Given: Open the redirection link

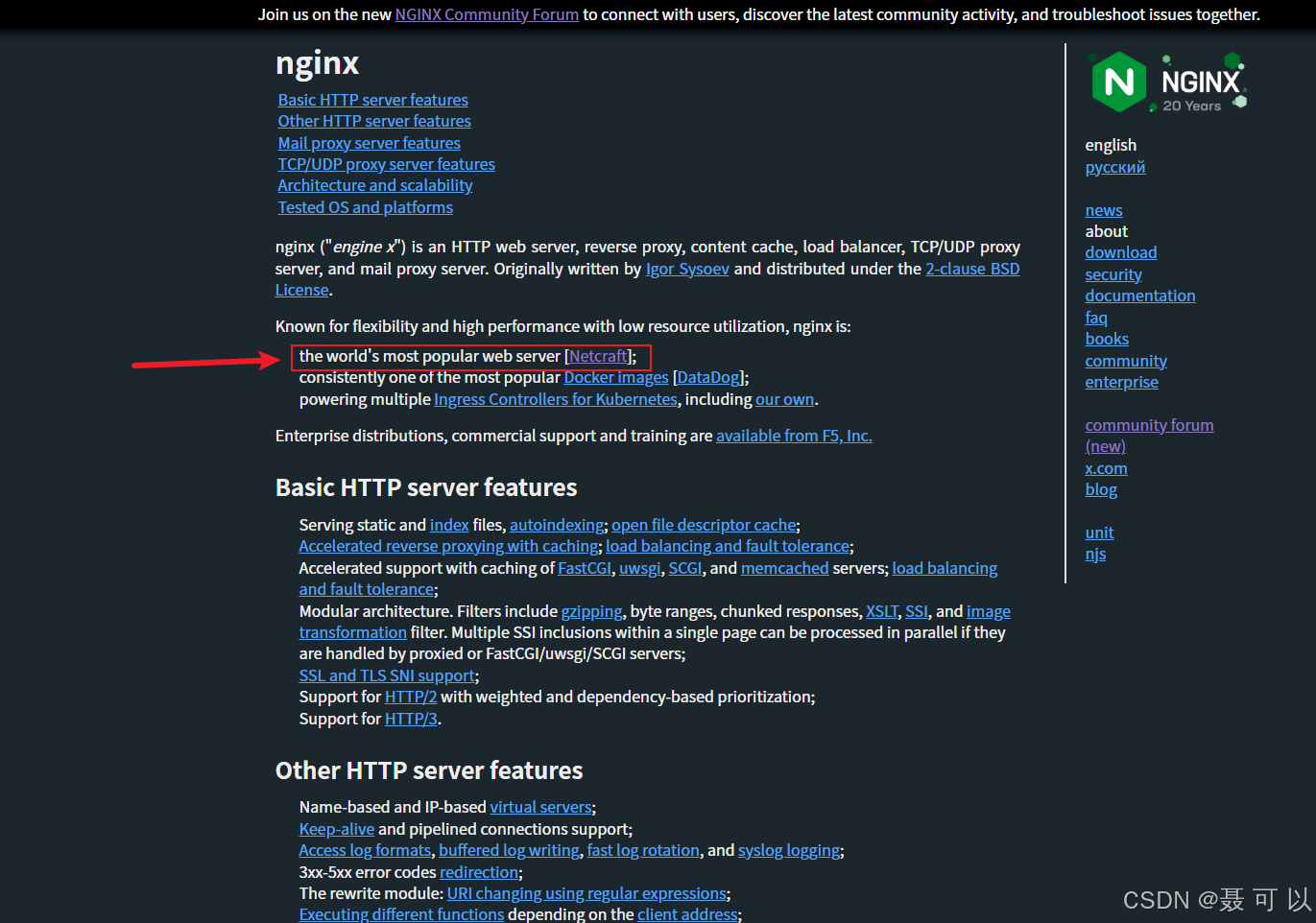Looking at the screenshot, I should point(479,872).
